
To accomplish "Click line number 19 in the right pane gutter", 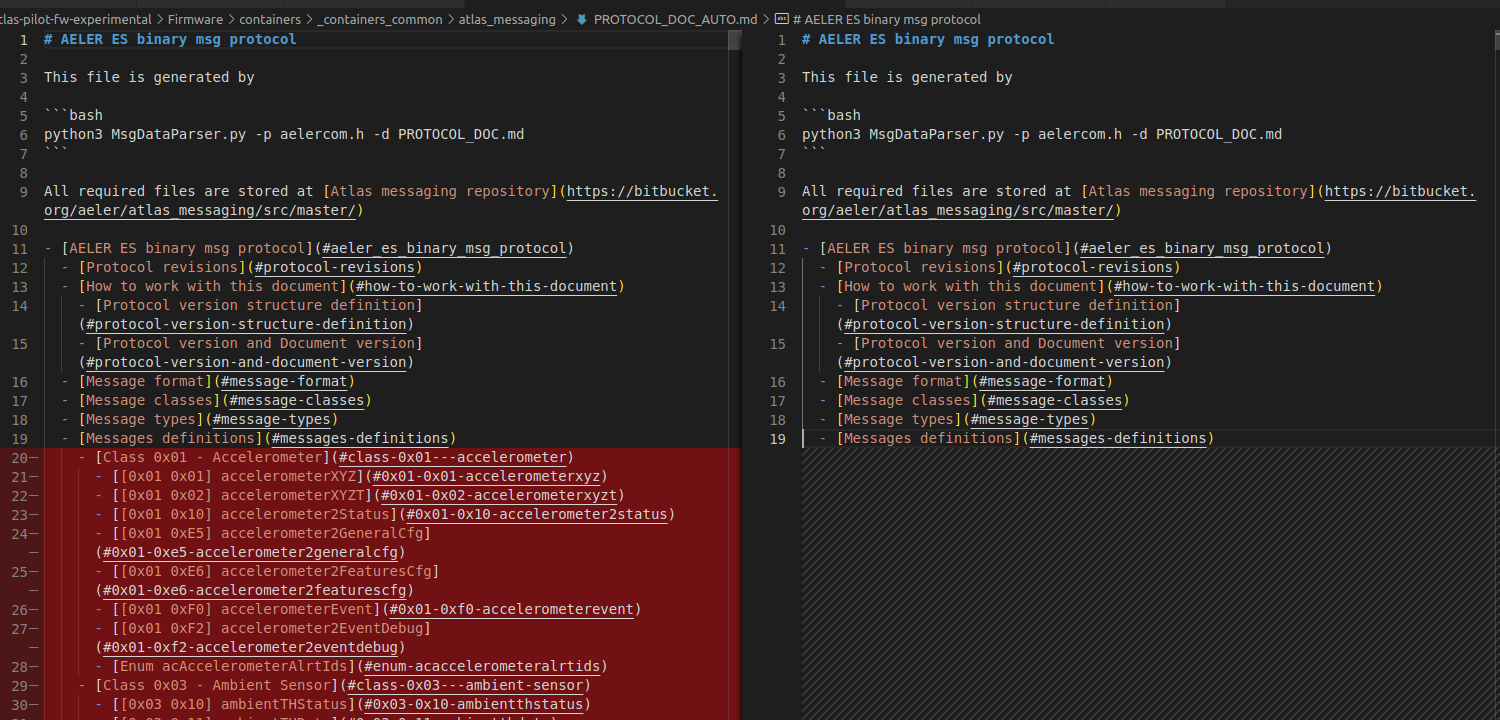I will click(779, 438).
